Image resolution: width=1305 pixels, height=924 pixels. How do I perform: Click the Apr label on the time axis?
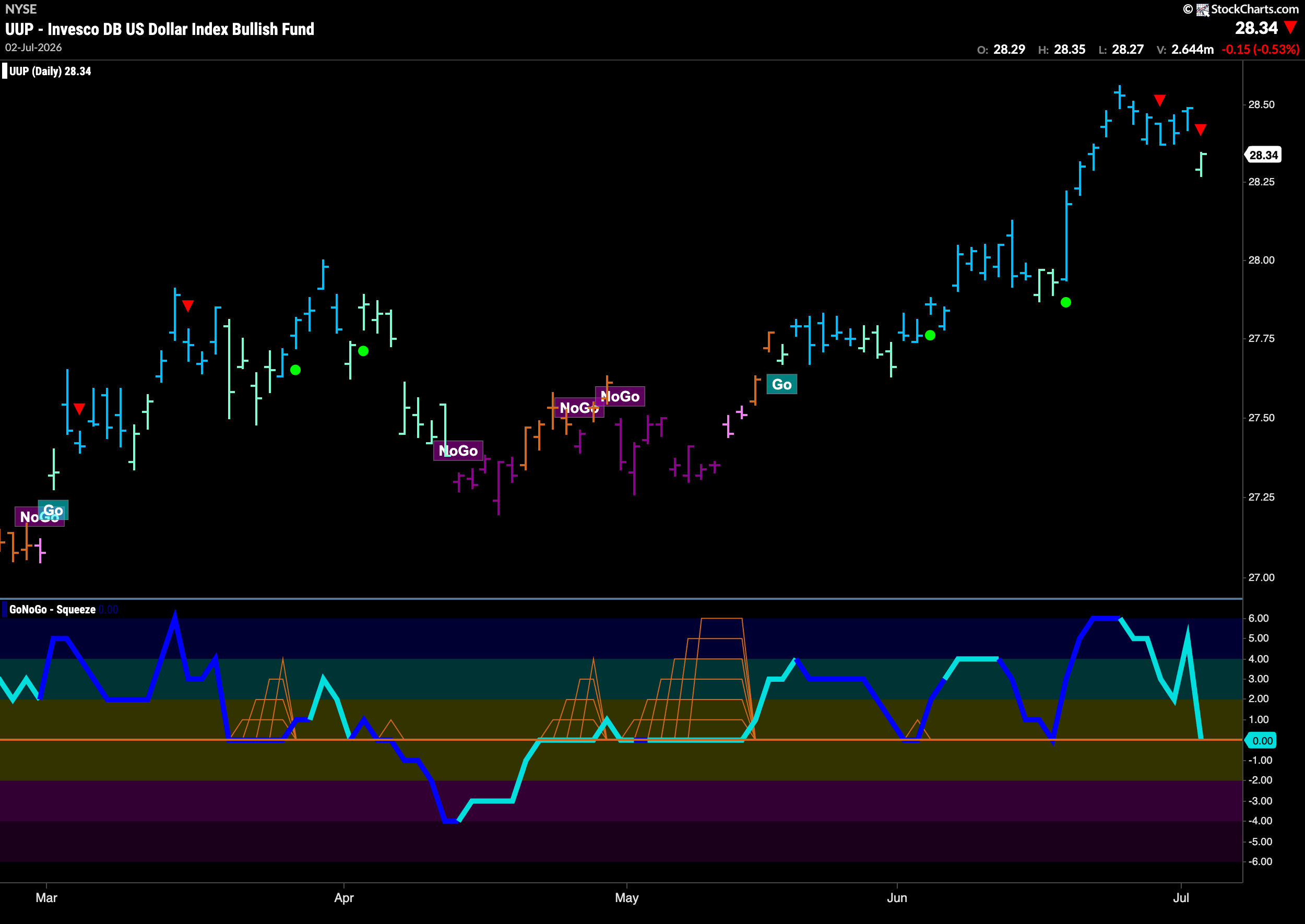coord(343,898)
